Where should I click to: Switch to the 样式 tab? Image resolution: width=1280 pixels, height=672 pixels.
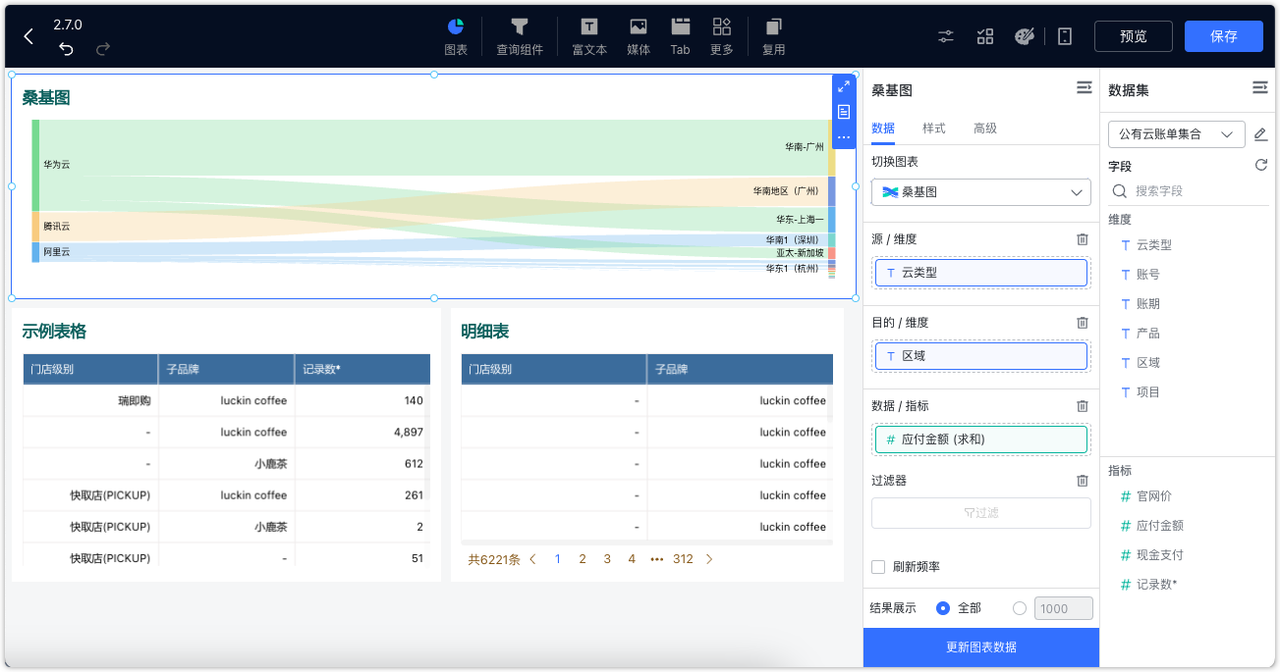[933, 128]
